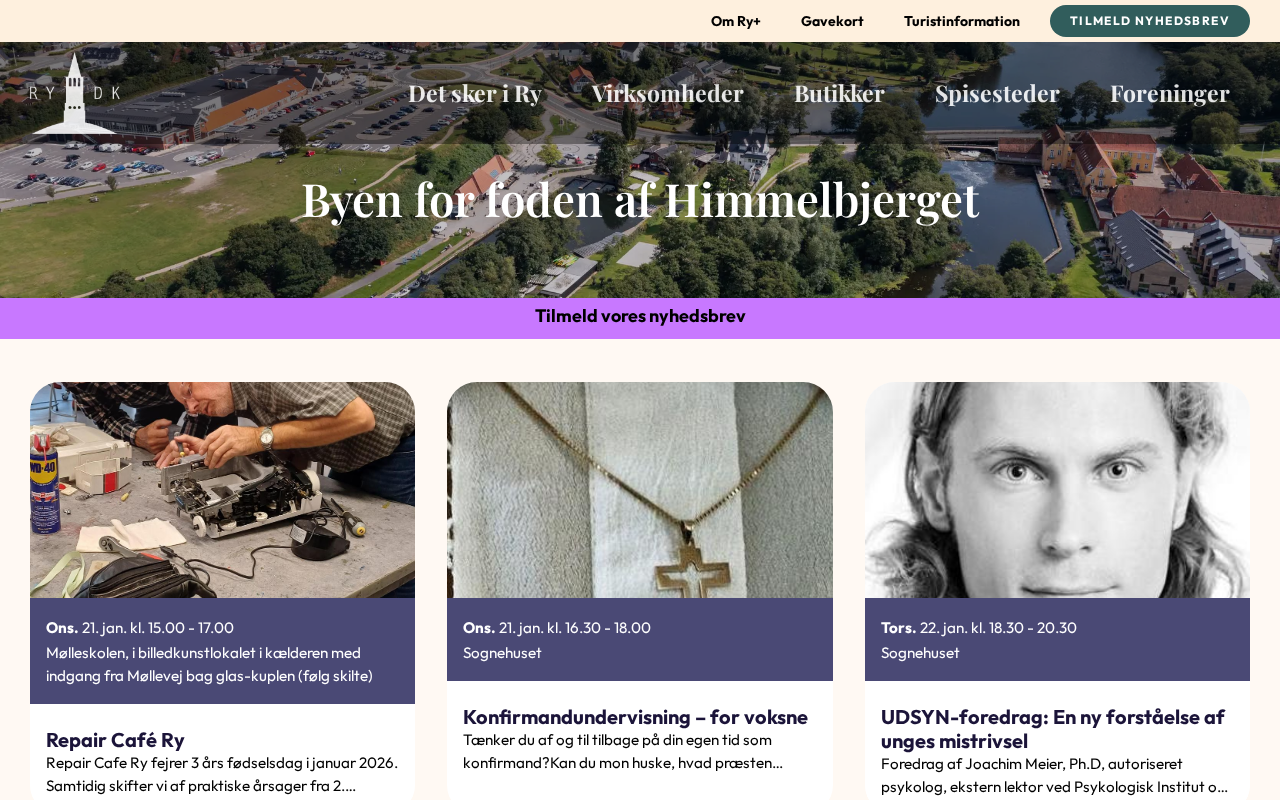Navigate to Spisesteder

click(997, 93)
